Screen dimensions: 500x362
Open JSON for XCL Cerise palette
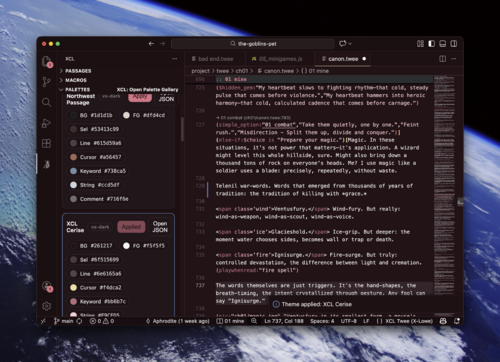pyautogui.click(x=160, y=227)
